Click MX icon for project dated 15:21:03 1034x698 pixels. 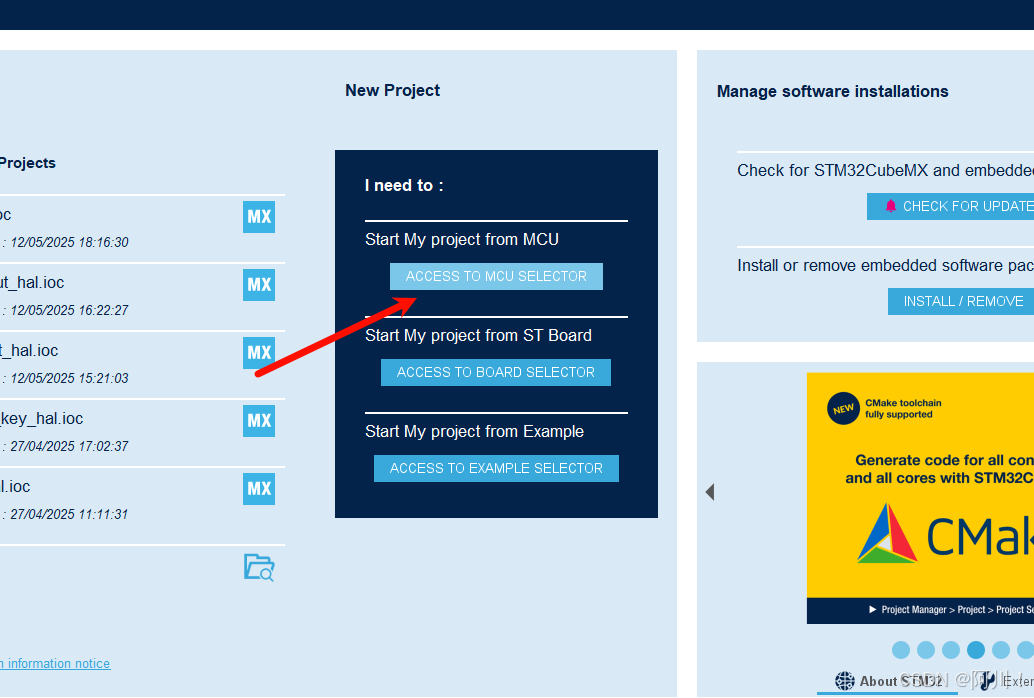[258, 353]
